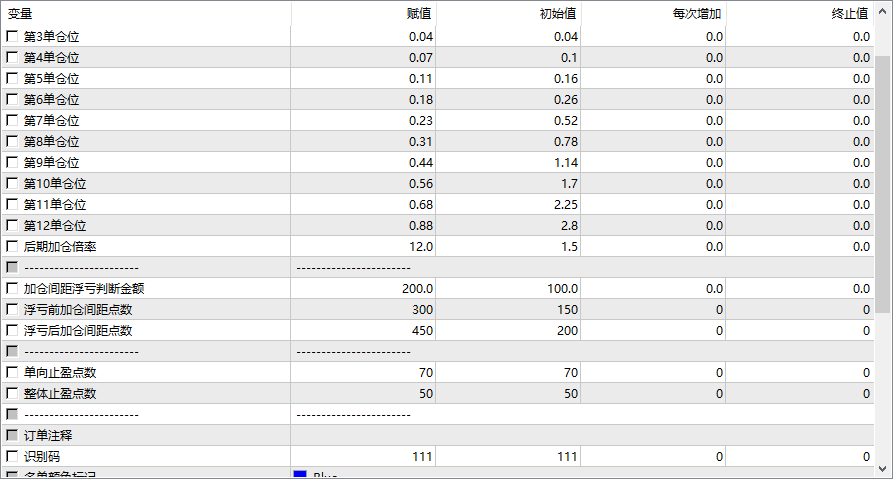Image resolution: width=893 pixels, height=479 pixels.
Task: Enable the 后期加仓倍率 checkbox
Action: tap(12, 247)
